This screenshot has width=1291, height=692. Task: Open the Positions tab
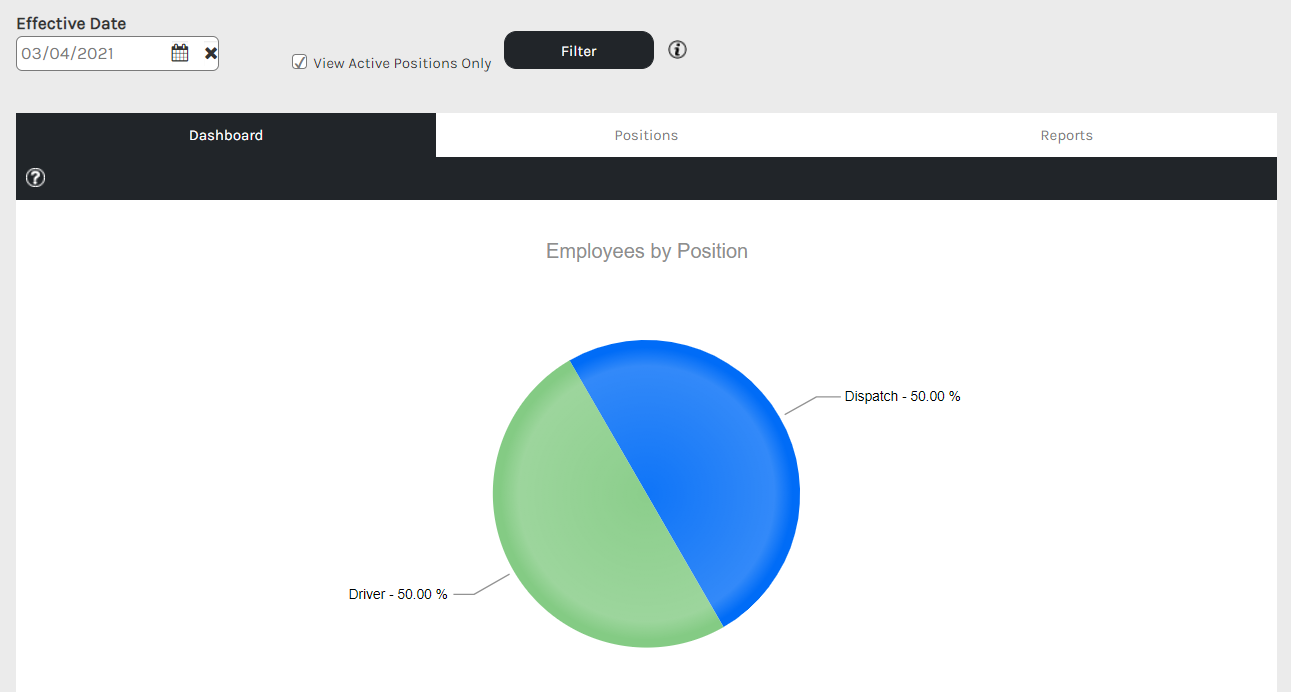(646, 135)
